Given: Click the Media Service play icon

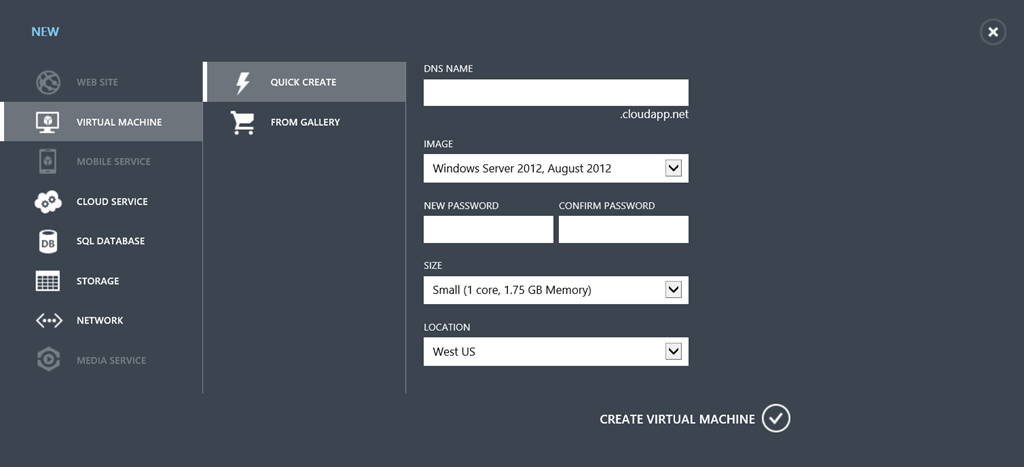Looking at the screenshot, I should (x=48, y=360).
